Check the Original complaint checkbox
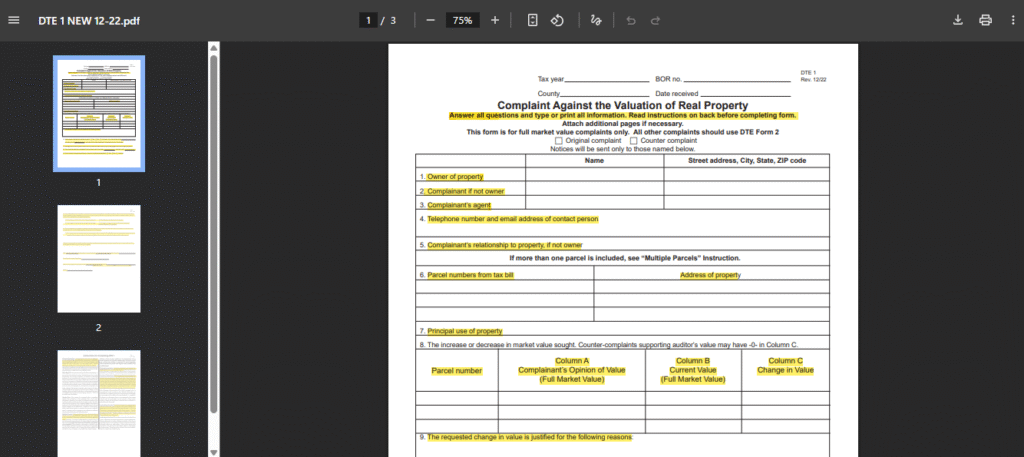The height and width of the screenshot is (457, 1024). point(558,140)
